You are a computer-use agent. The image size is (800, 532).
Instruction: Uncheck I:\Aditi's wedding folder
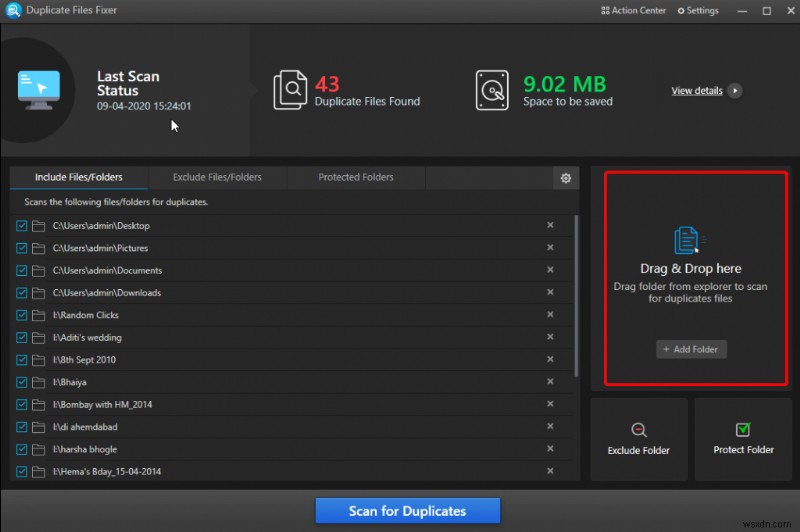point(21,338)
